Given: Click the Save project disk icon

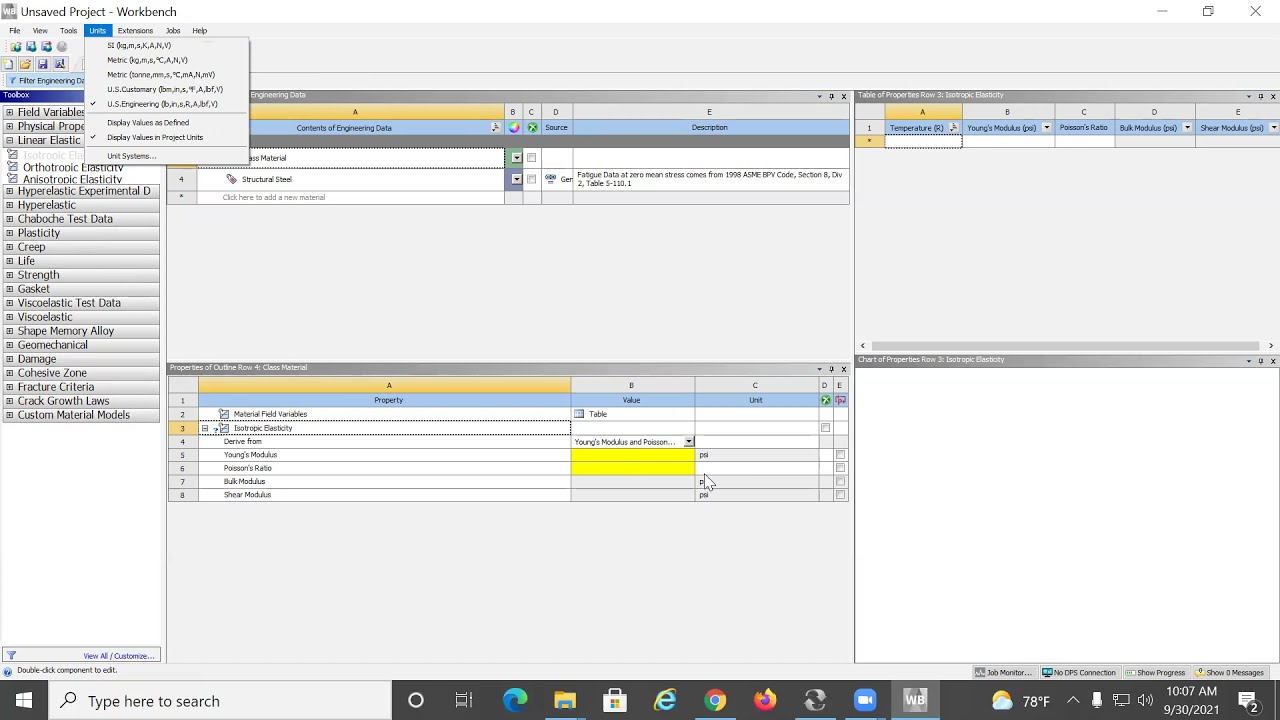Looking at the screenshot, I should [42, 64].
